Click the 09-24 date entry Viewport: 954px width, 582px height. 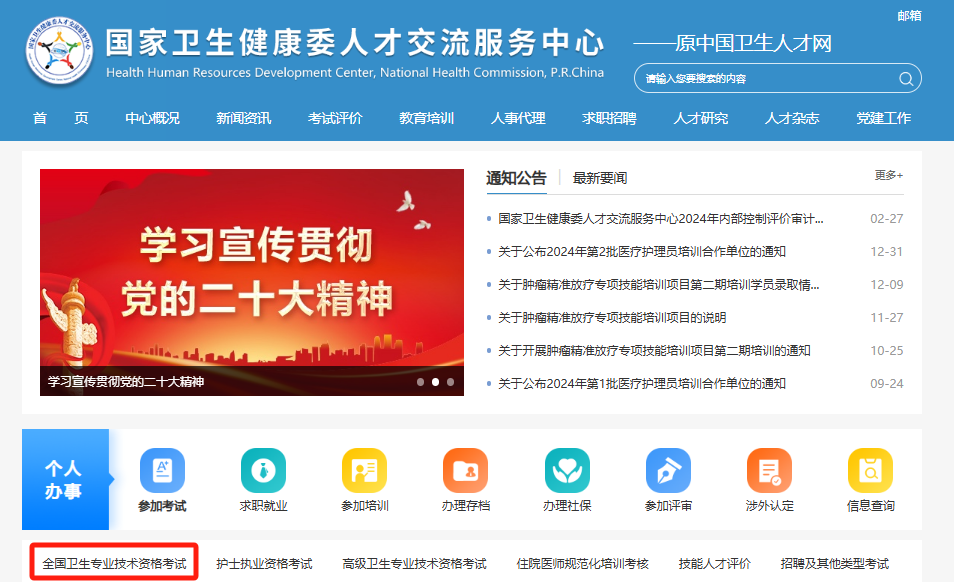(x=886, y=384)
